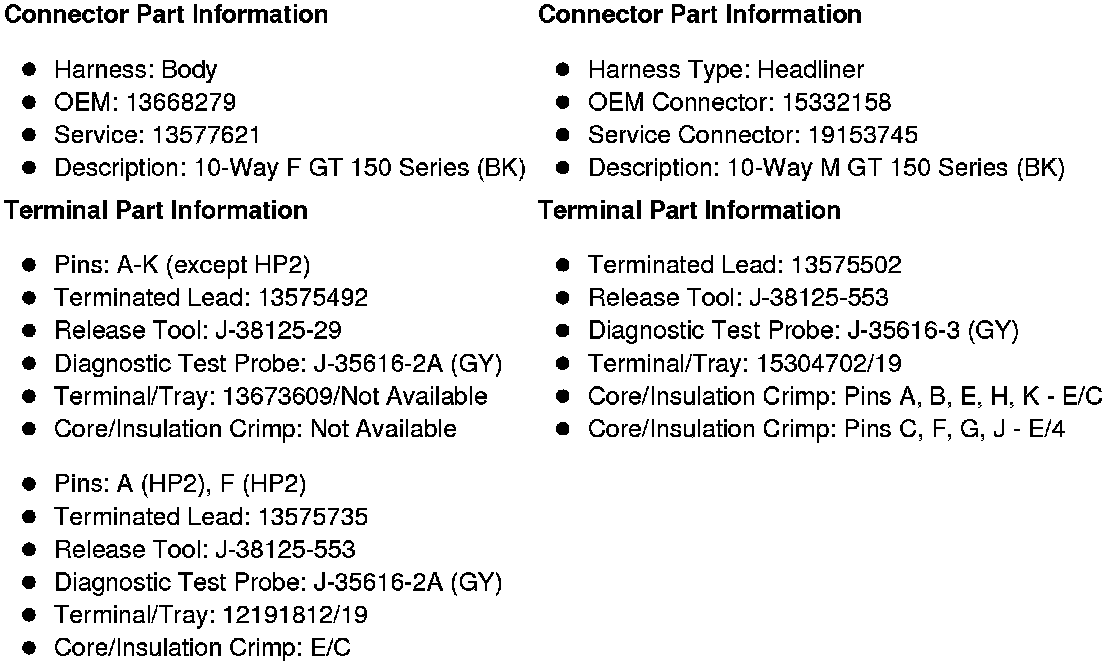
Task: Click the Harness Type: Headliner line
Action: pos(725,70)
